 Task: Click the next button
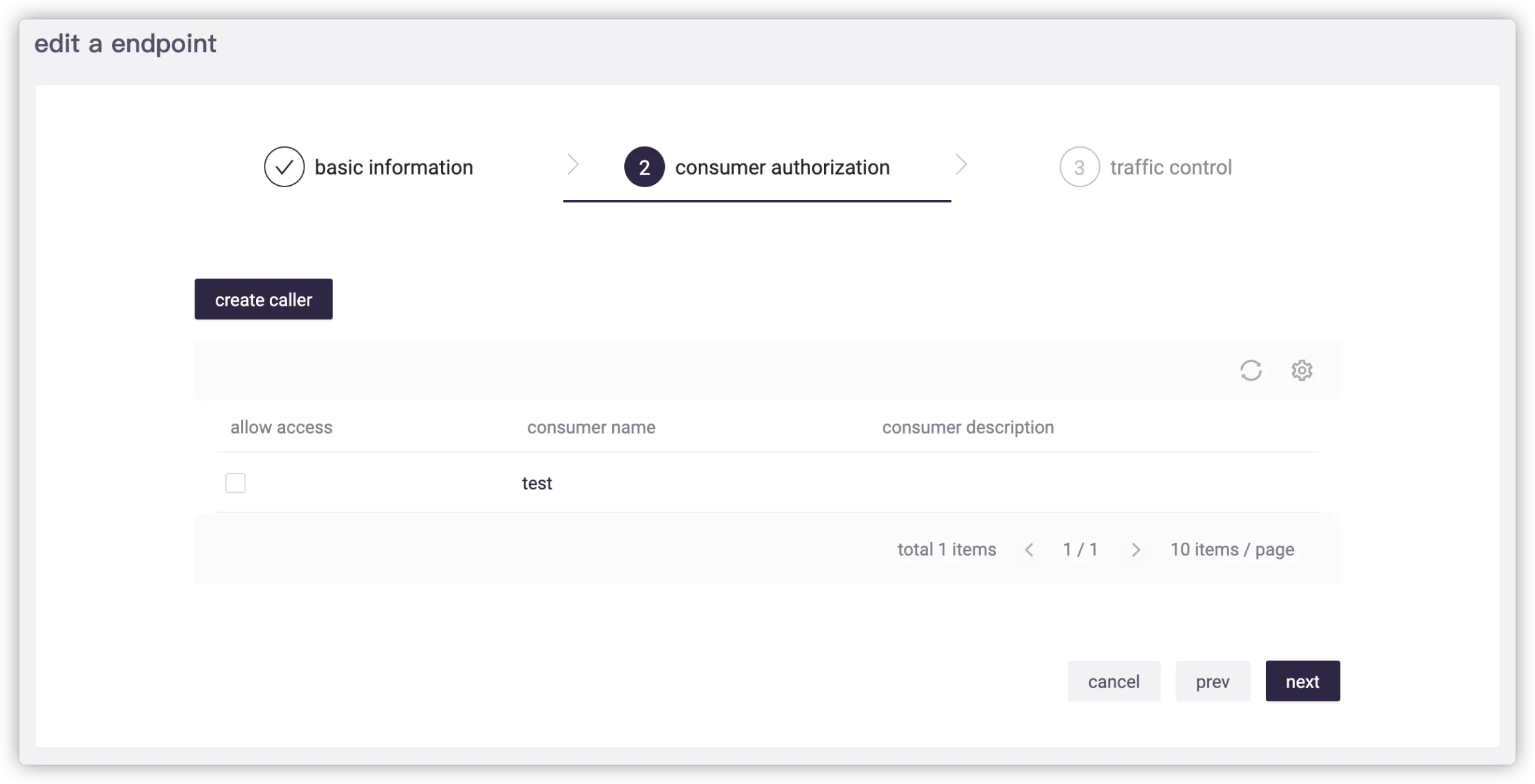coord(1302,681)
